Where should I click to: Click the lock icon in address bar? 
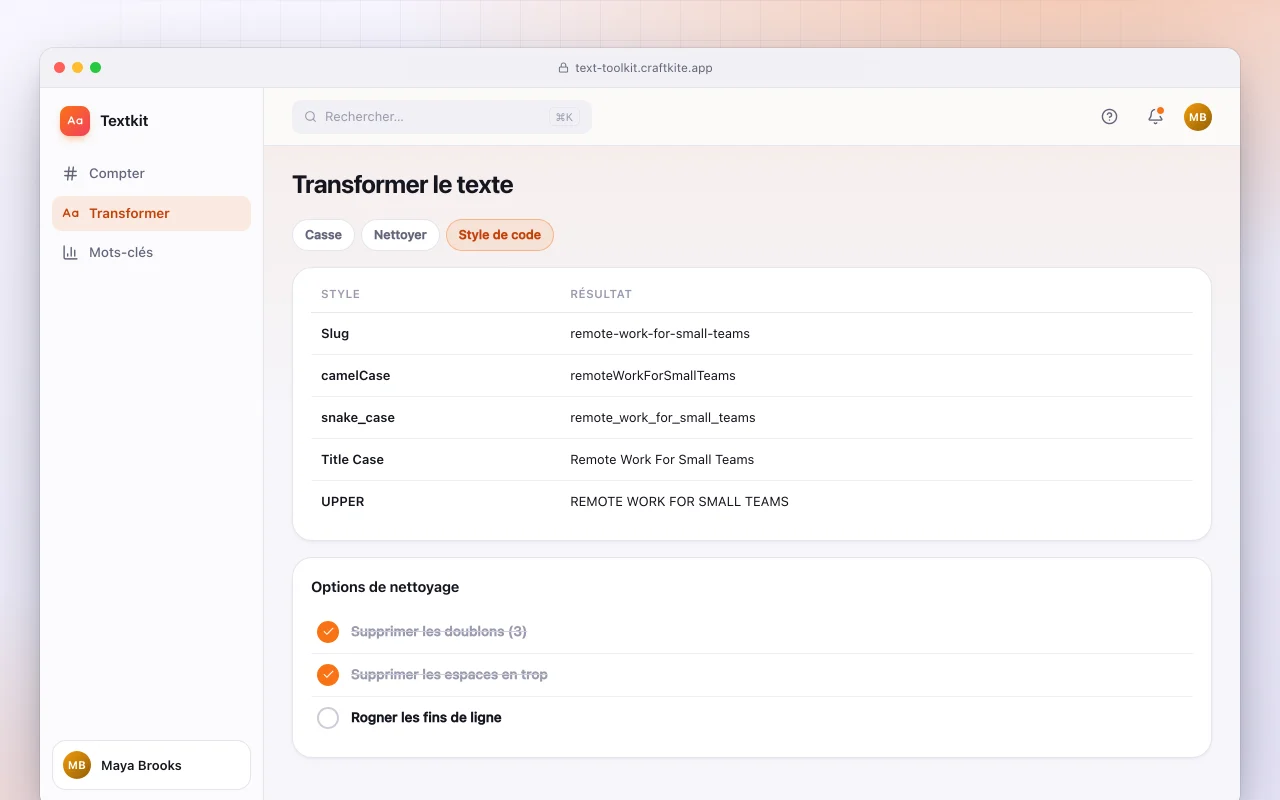(563, 68)
